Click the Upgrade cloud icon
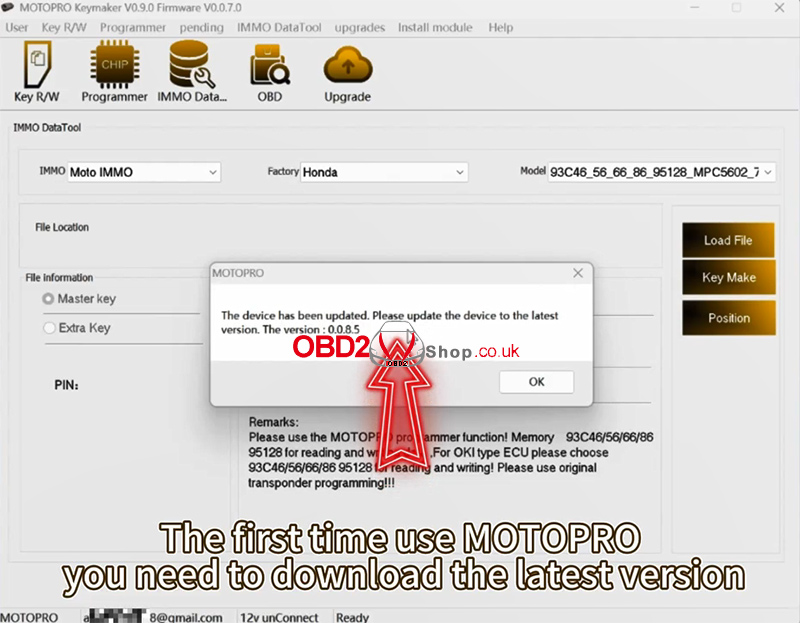Viewport: 800px width, 623px height. [347, 72]
